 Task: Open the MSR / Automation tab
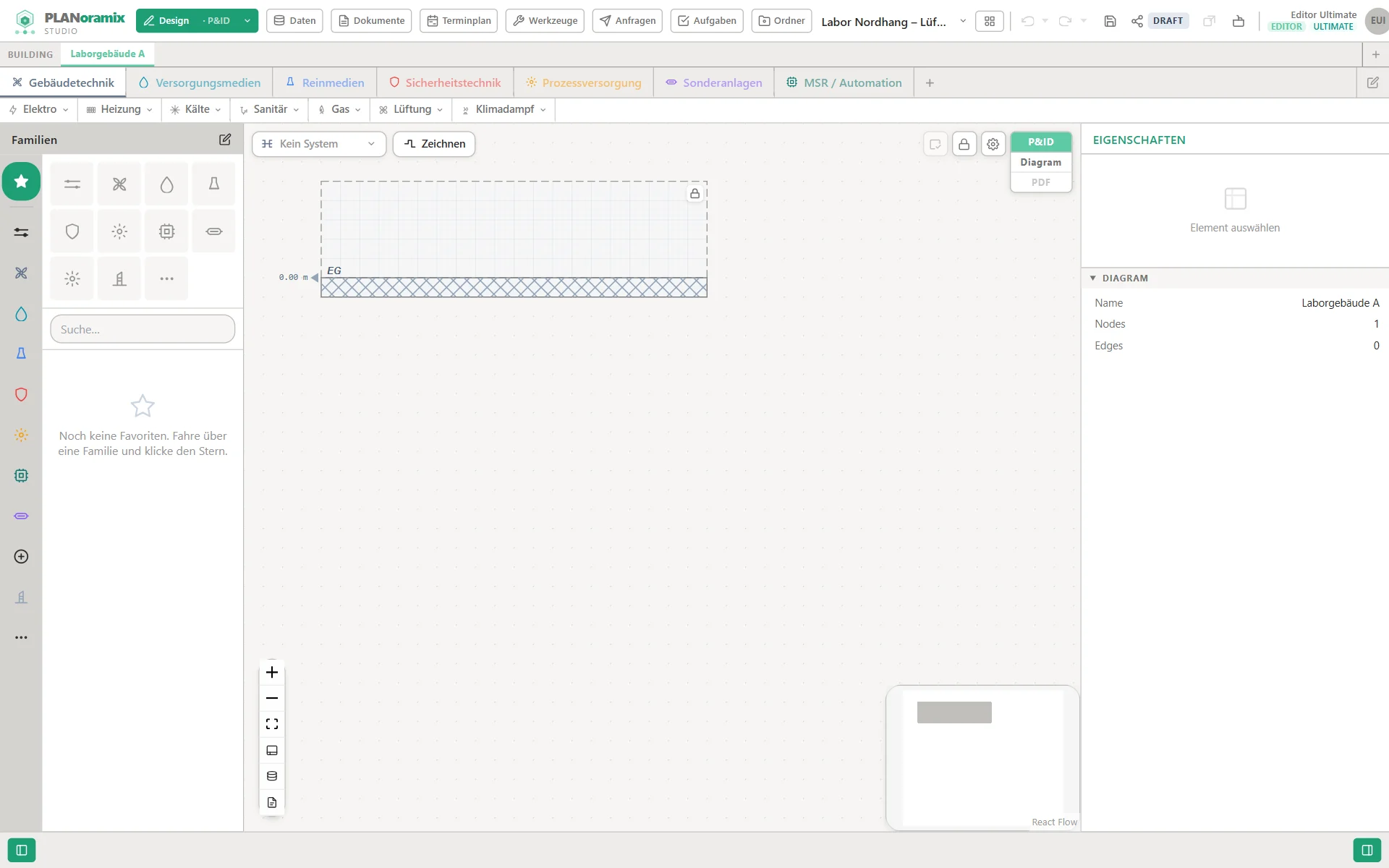pos(844,82)
